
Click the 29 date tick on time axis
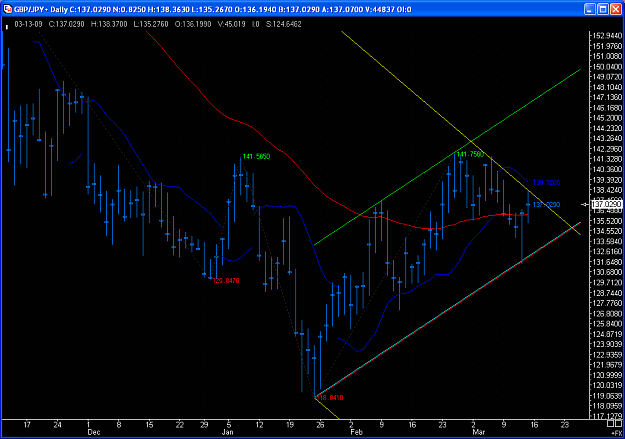click(204, 425)
